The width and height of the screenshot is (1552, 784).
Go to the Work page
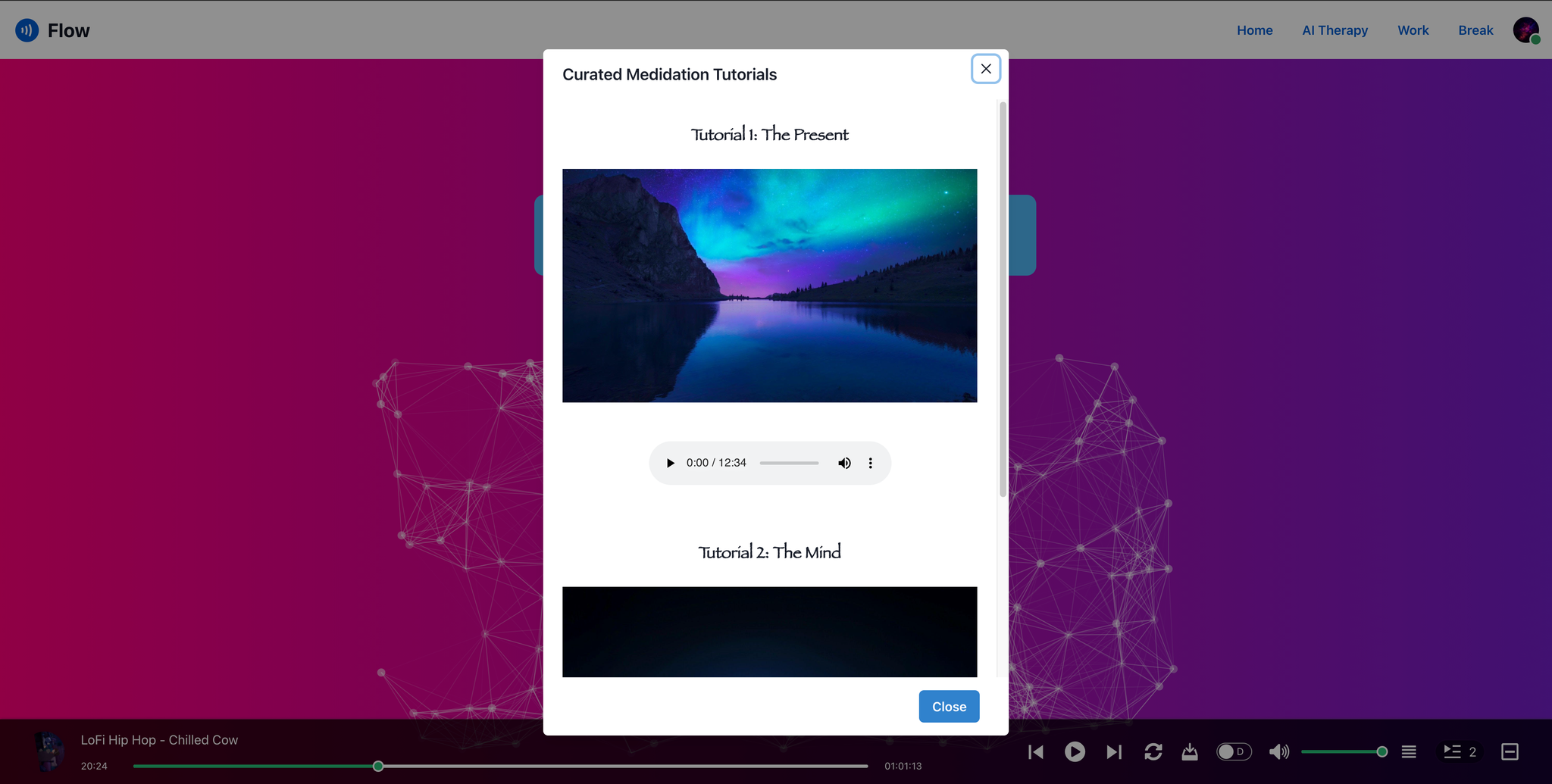(1413, 30)
